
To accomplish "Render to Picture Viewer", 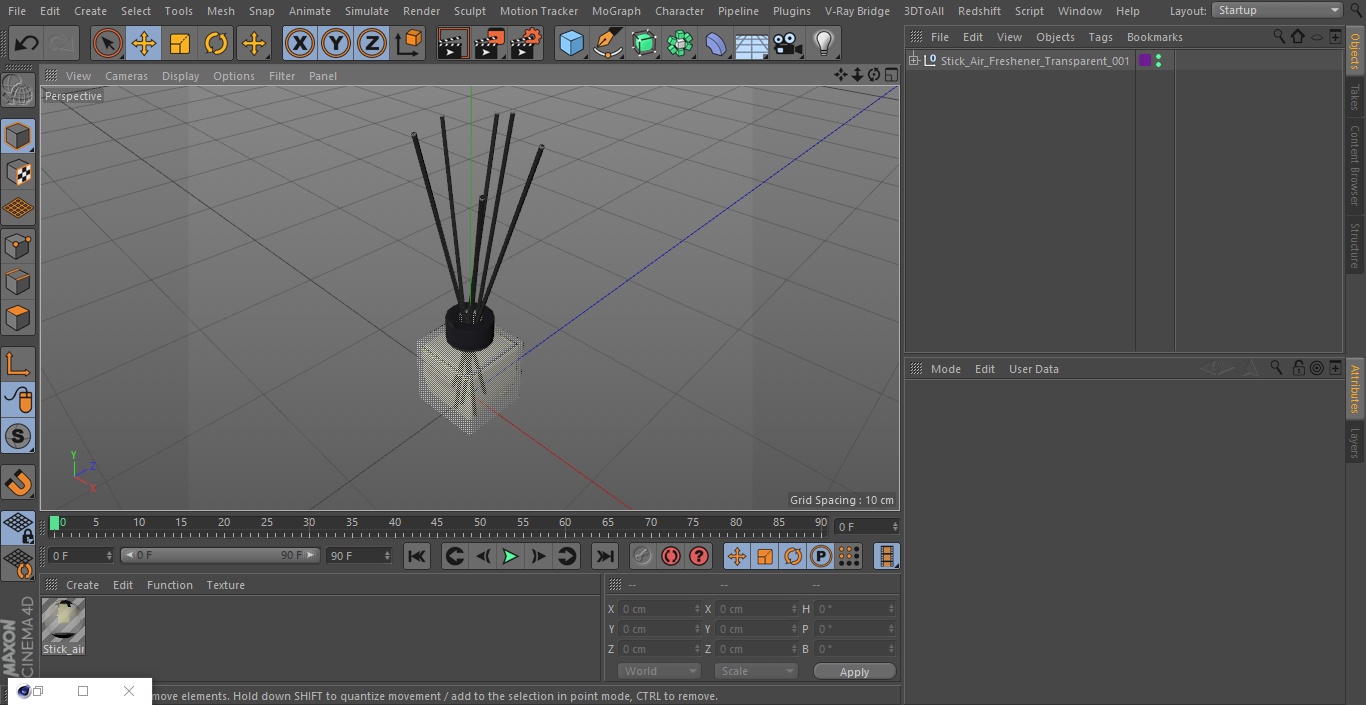I will [489, 43].
